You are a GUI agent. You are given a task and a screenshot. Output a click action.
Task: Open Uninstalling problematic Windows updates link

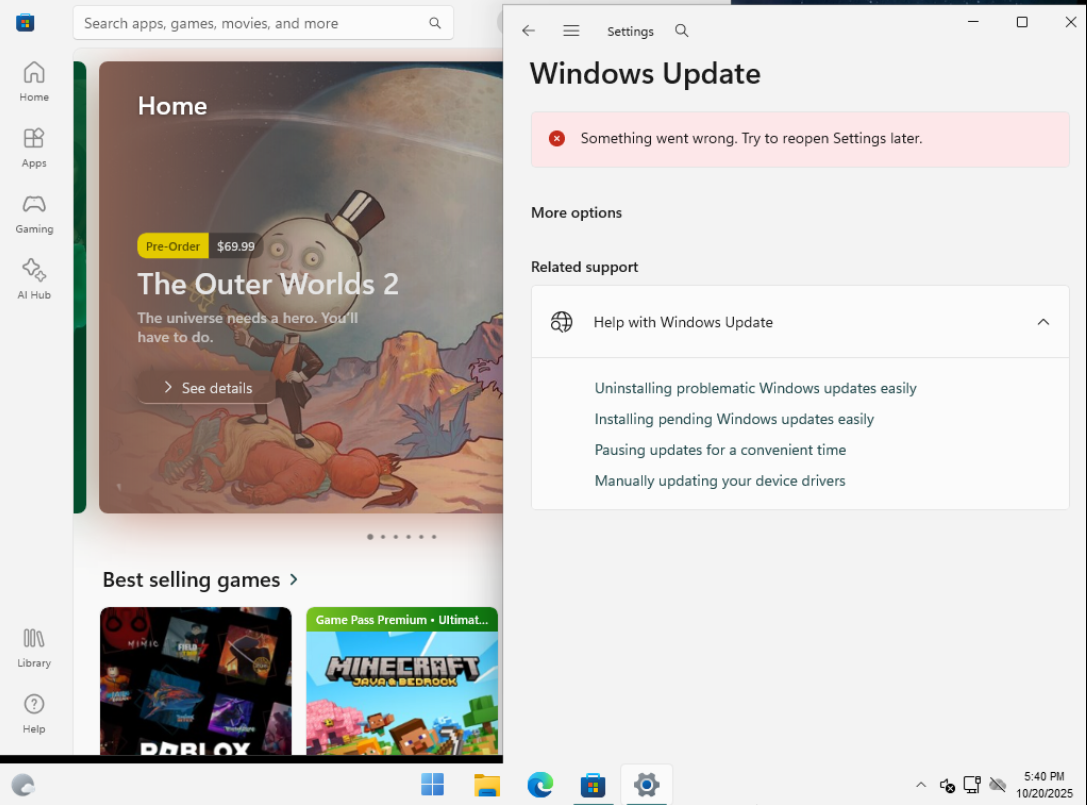[755, 388]
